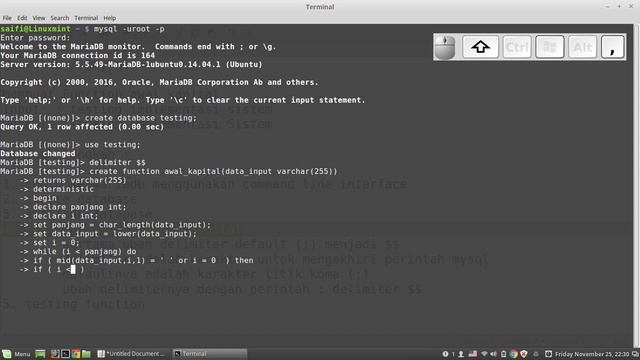640x360 pixels.
Task: Click the Terminal taskbar window button
Action: coord(210,354)
